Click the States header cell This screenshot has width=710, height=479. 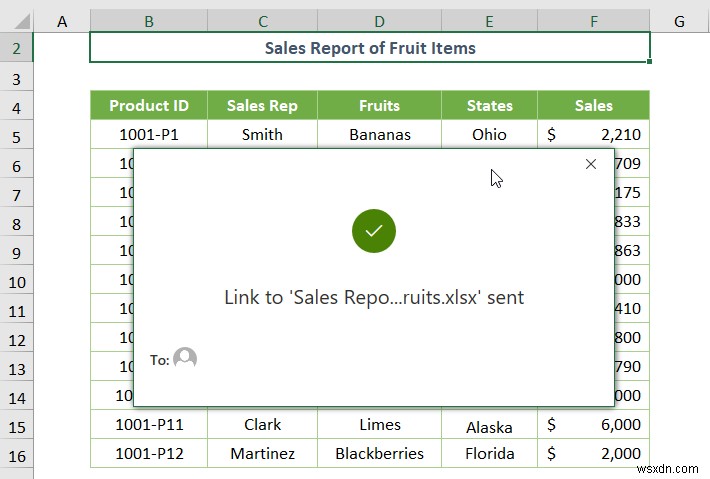(x=490, y=105)
